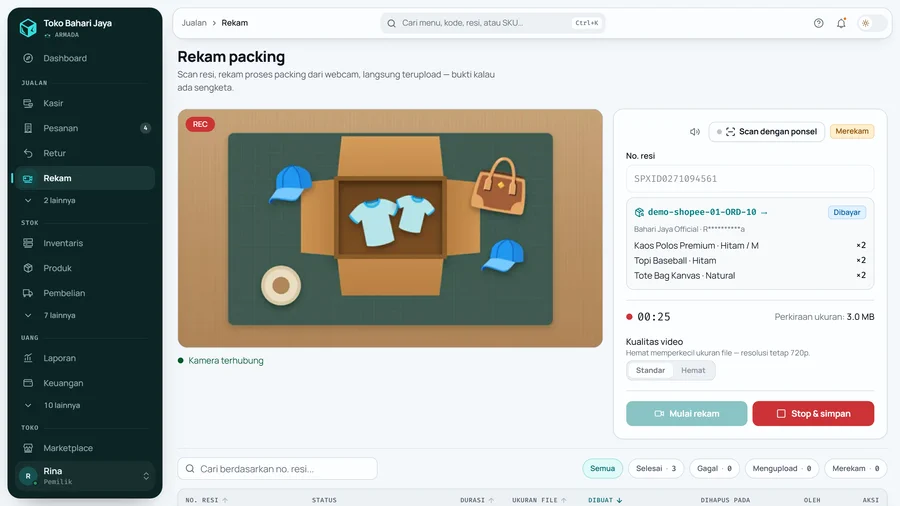Click the search magnifier icon in top bar
The image size is (900, 506).
(391, 24)
